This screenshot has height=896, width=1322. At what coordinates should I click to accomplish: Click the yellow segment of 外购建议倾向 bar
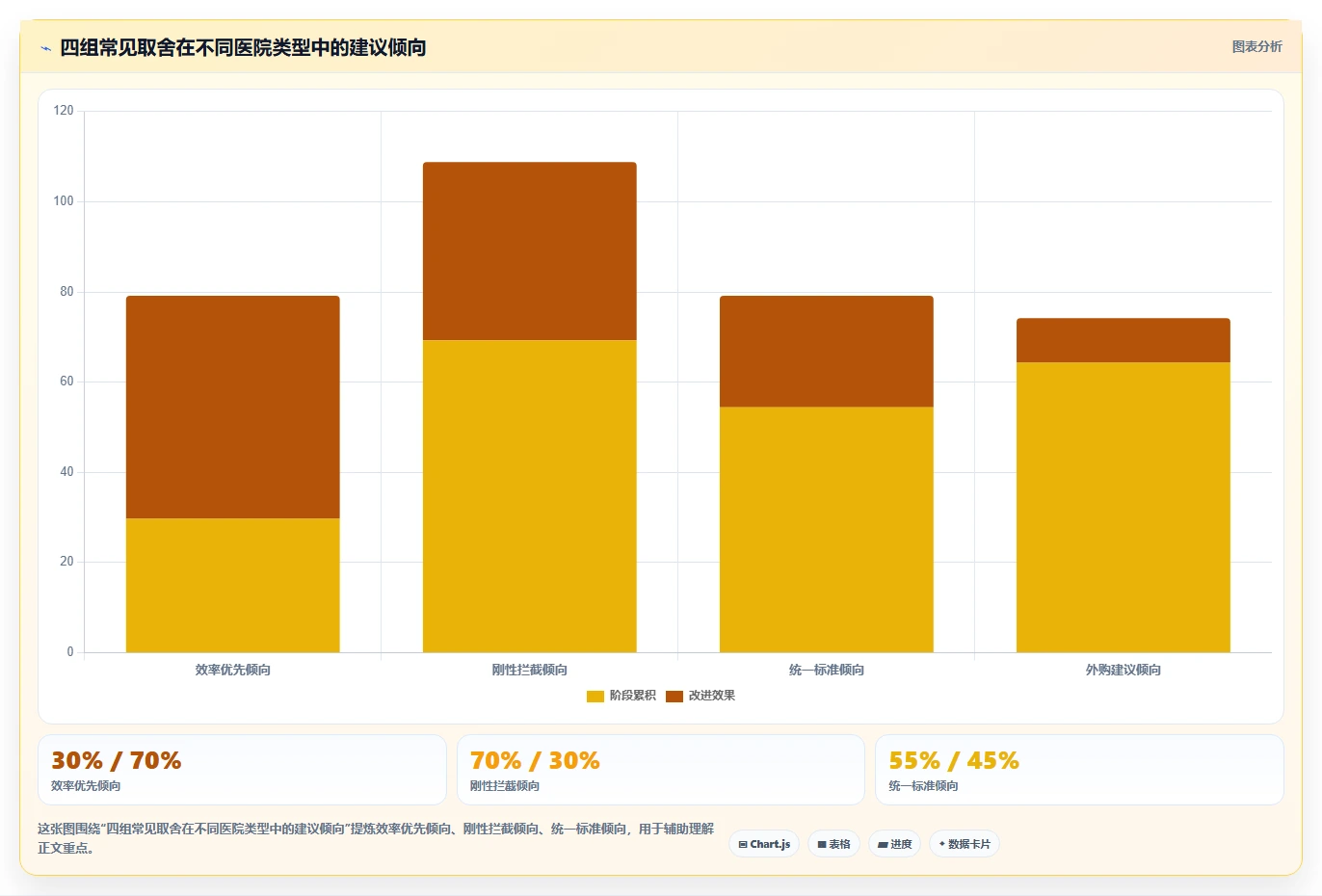point(1124,507)
